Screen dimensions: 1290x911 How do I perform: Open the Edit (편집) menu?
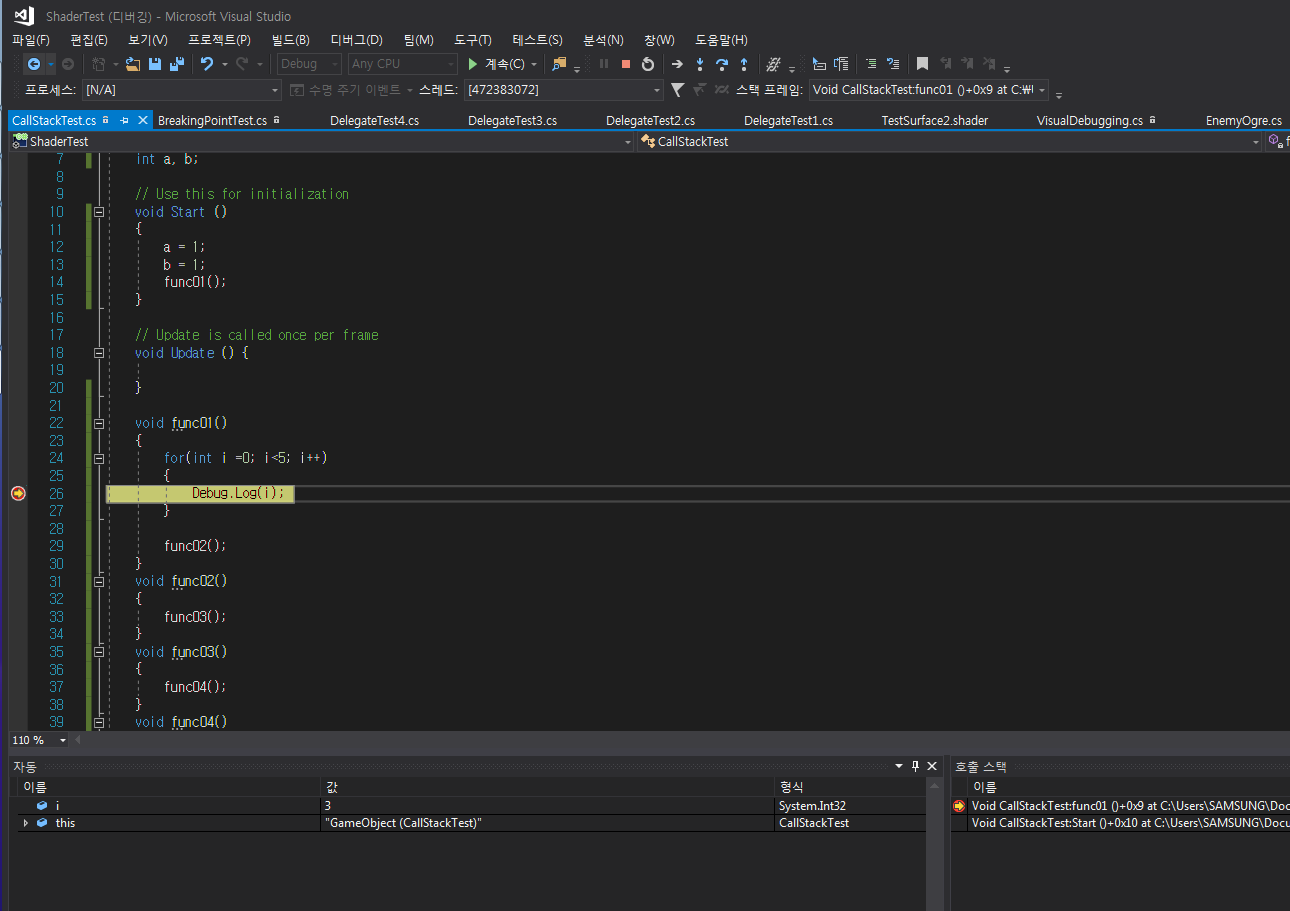[89, 40]
